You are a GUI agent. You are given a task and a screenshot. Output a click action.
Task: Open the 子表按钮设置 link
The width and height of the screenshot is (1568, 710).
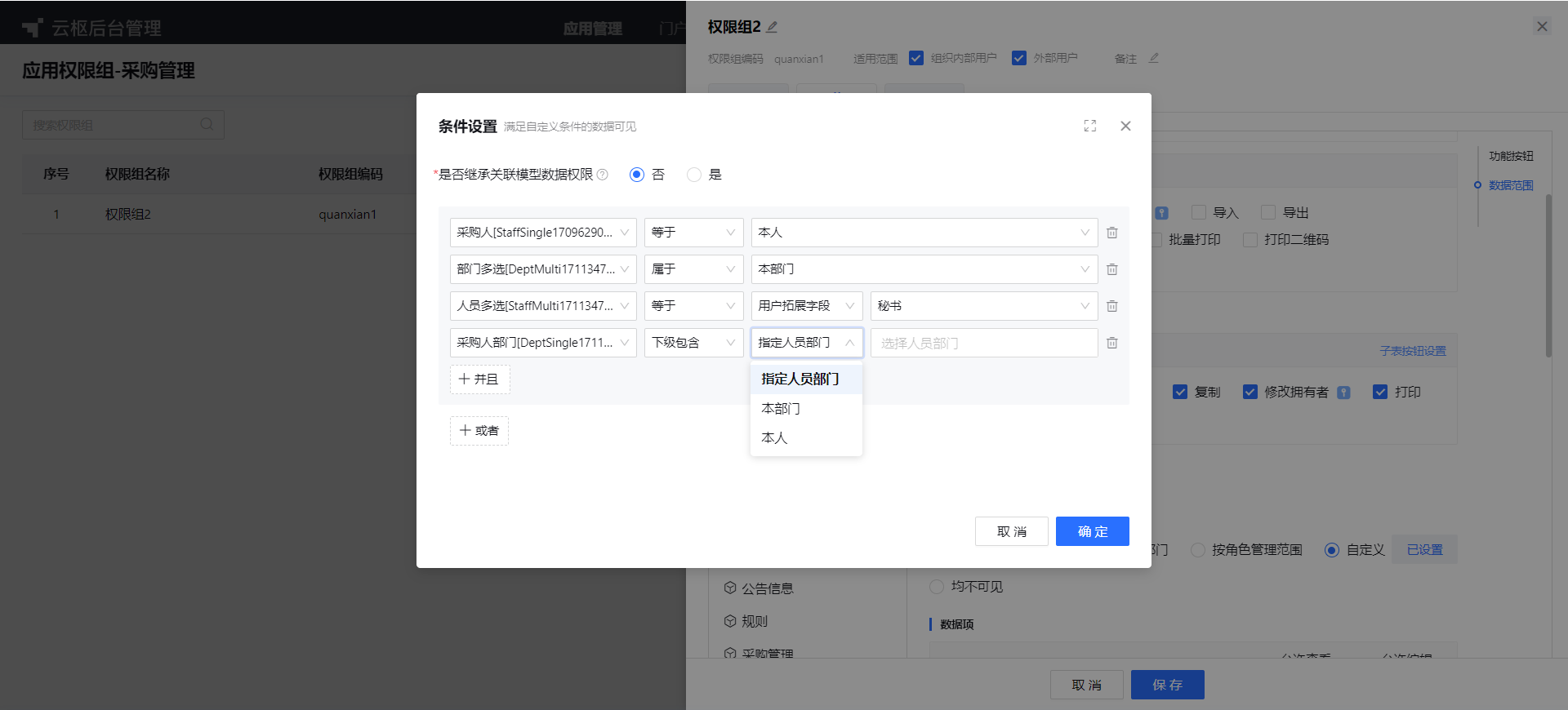[1413, 351]
